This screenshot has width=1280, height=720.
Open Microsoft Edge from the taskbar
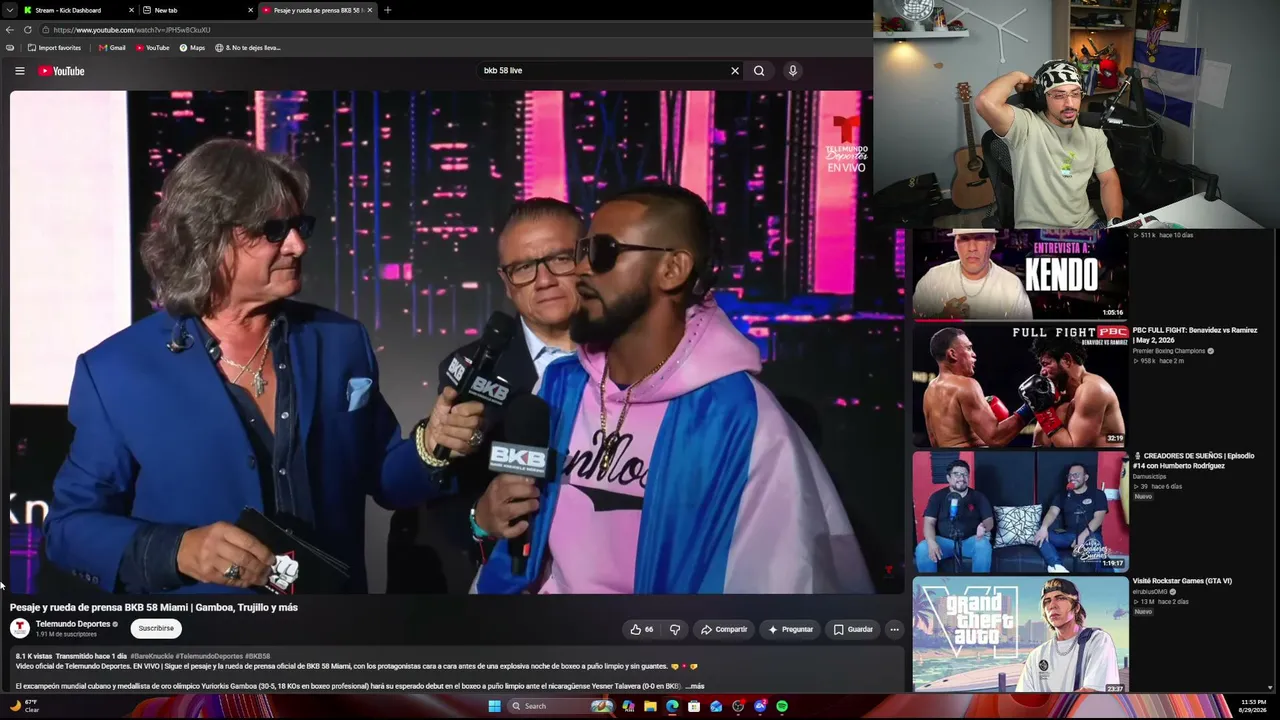tap(672, 706)
